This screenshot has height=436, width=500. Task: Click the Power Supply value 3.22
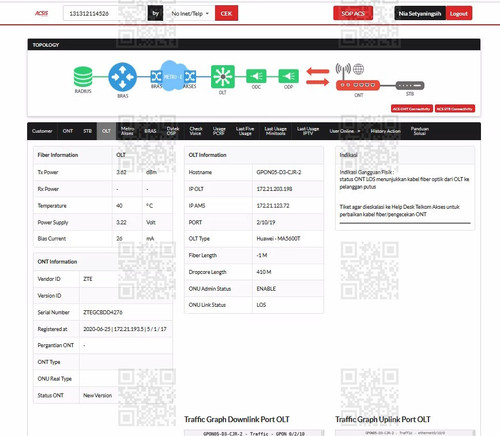[x=121, y=222]
